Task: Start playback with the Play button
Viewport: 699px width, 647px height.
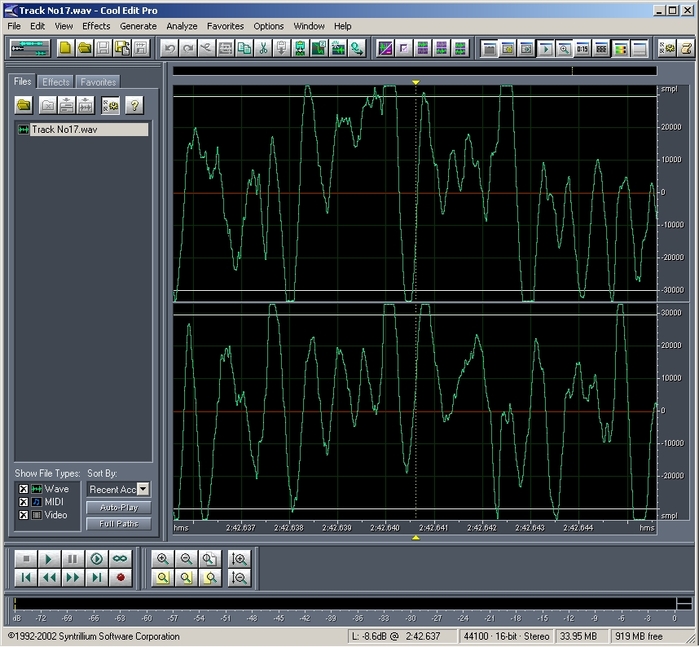Action: coord(49,559)
